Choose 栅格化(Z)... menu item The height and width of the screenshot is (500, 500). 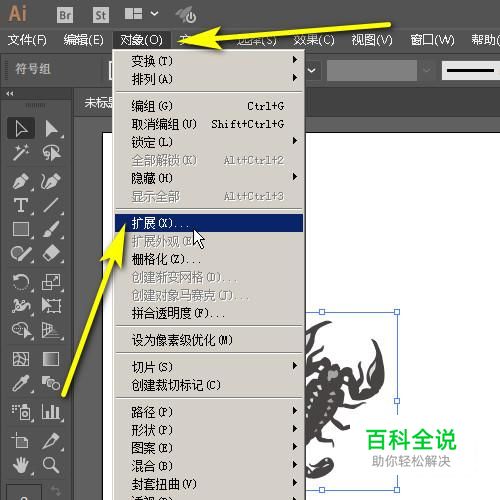point(209,259)
